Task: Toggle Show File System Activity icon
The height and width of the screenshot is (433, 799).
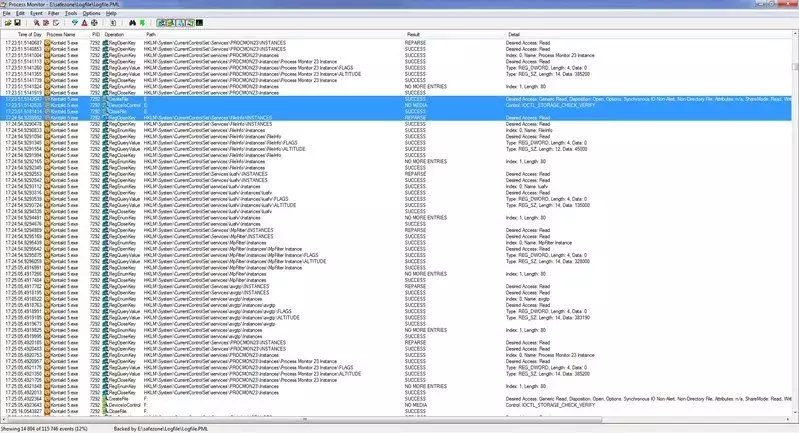Action: pyautogui.click(x=170, y=23)
